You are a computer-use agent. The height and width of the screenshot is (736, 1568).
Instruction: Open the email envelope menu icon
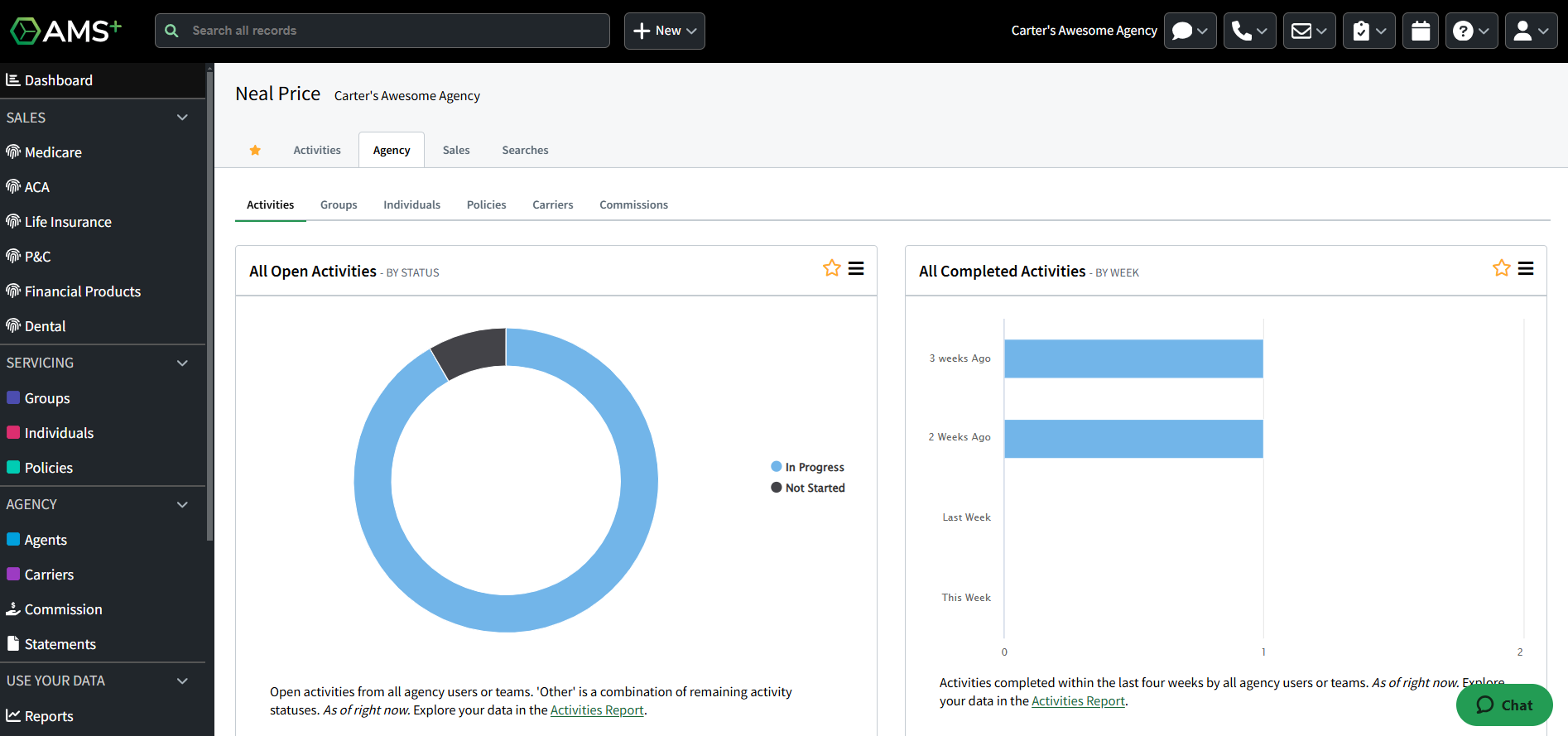coord(1309,31)
